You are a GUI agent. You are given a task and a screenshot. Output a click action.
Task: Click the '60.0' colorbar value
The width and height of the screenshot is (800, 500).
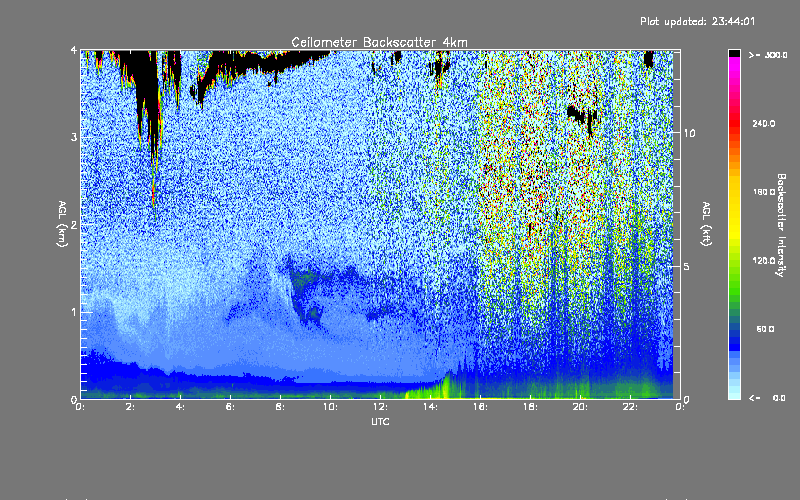pos(765,329)
